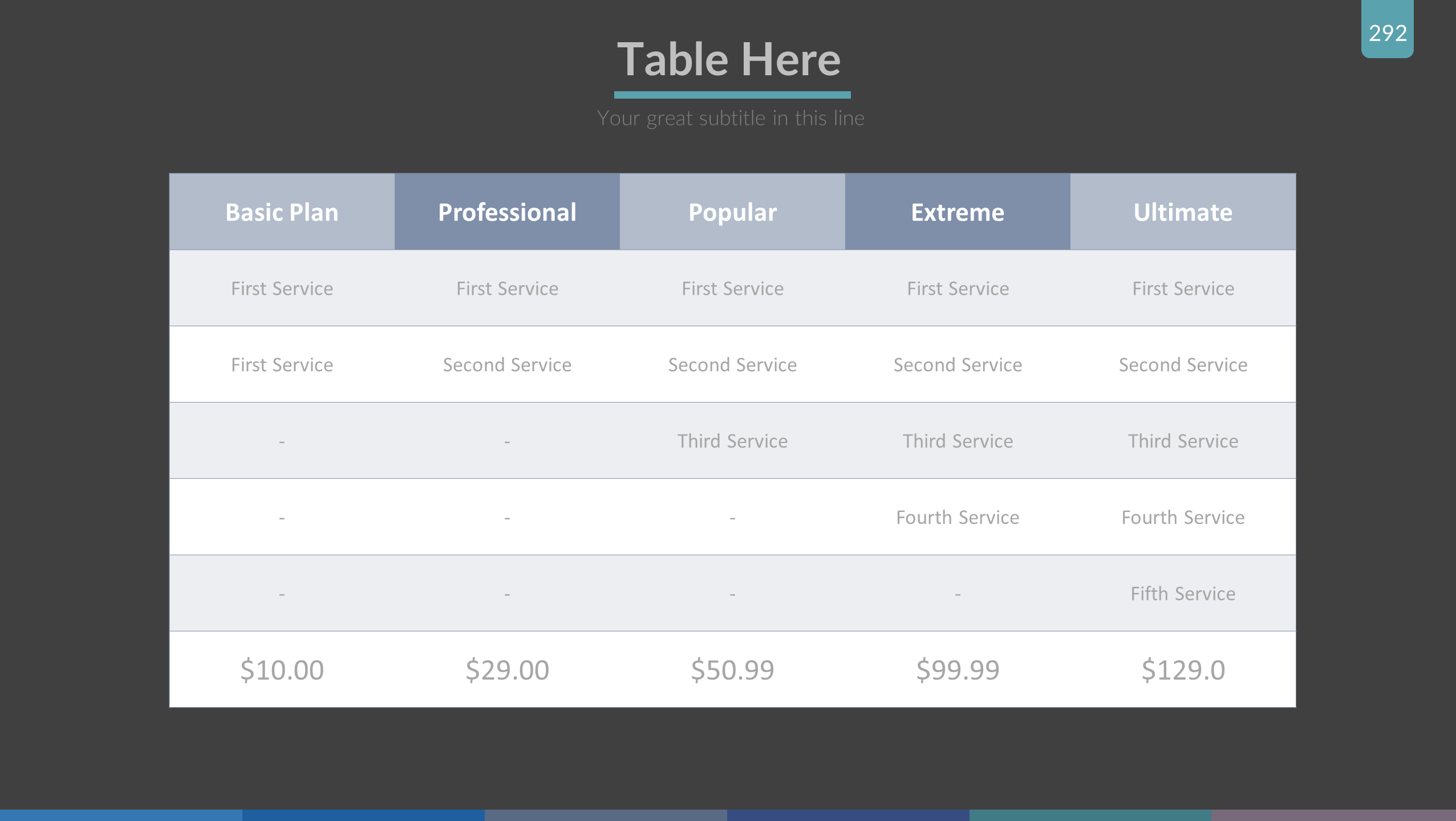Click the purple footer color segment
The height and width of the screenshot is (821, 1456).
[1333, 815]
